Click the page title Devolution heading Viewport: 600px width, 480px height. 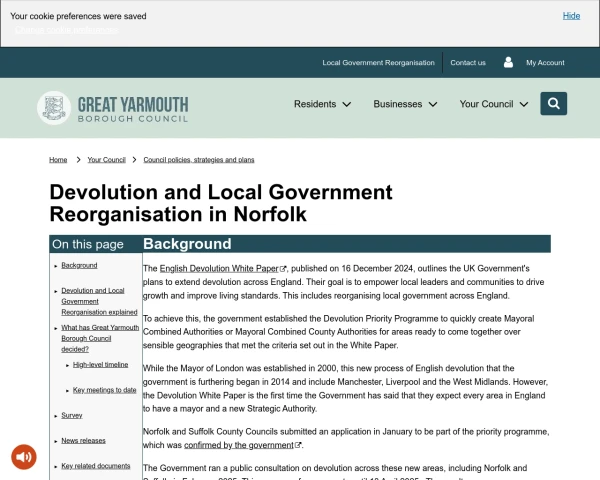221,203
